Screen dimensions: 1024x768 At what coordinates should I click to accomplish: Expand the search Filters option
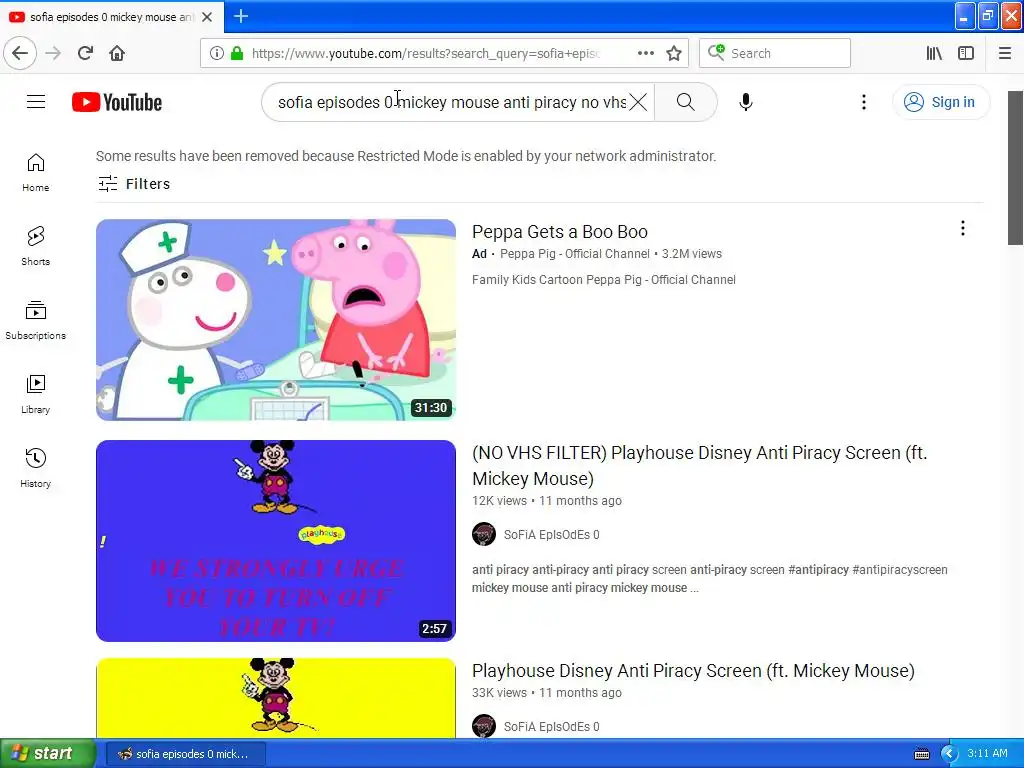pos(134,184)
